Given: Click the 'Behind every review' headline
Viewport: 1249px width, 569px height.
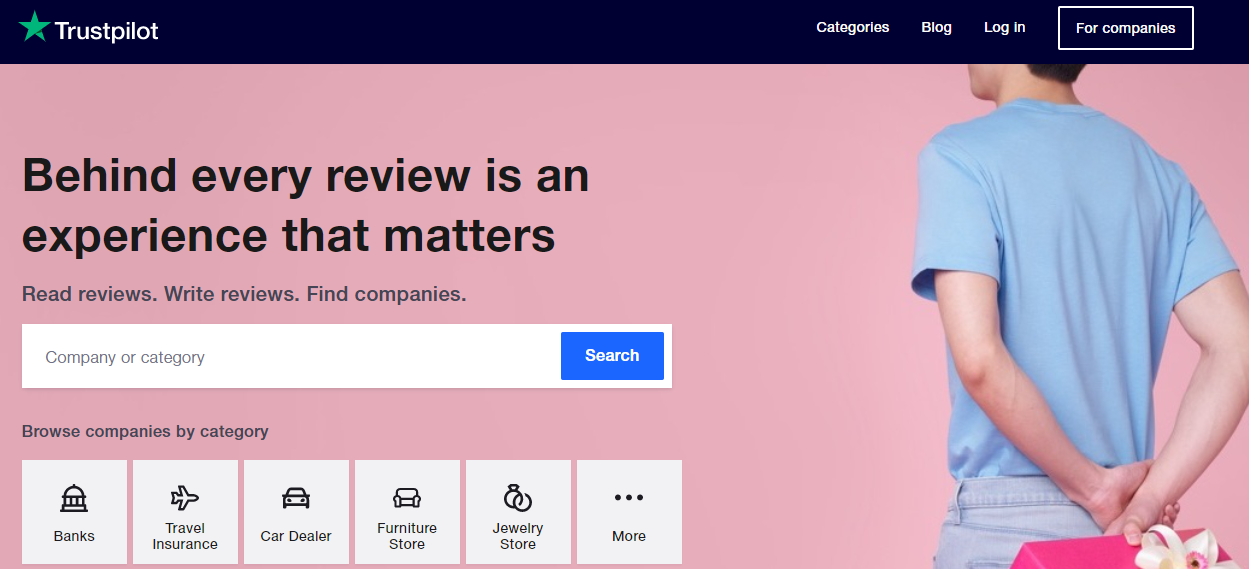Looking at the screenshot, I should (306, 206).
